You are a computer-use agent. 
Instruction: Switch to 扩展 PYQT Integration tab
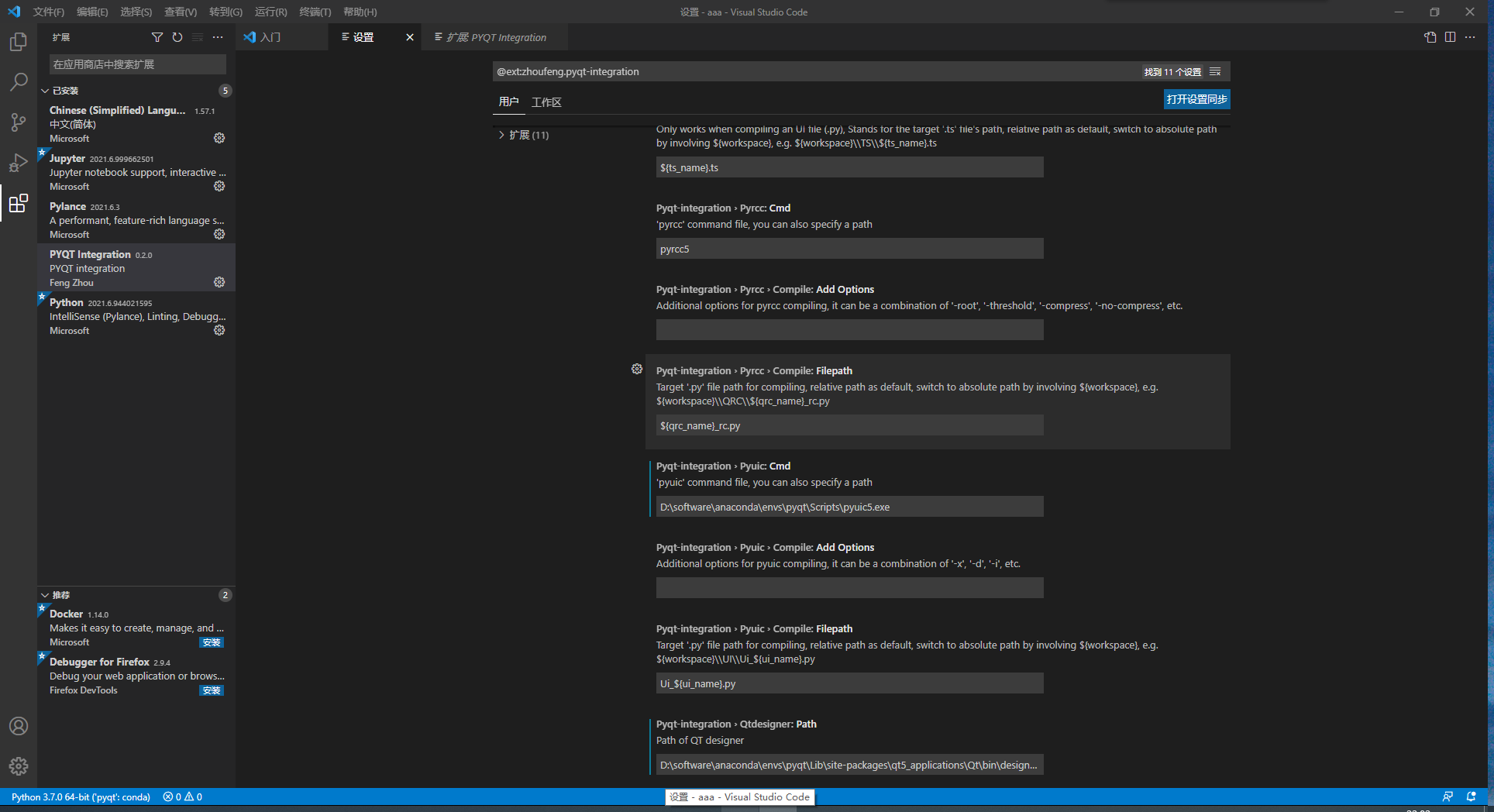coord(495,37)
